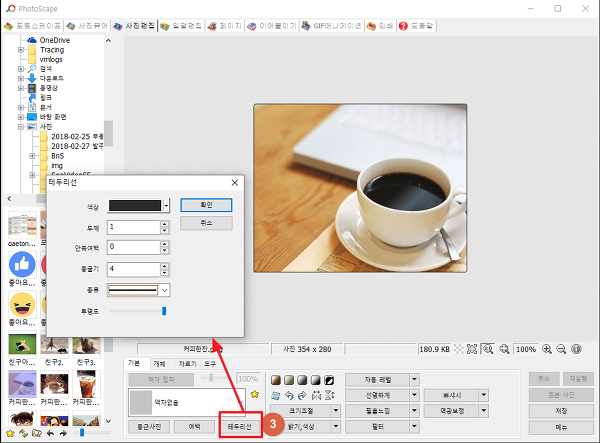Click the star icon beside frame list
Image resolution: width=600 pixels, height=443 pixels.
[x=254, y=394]
